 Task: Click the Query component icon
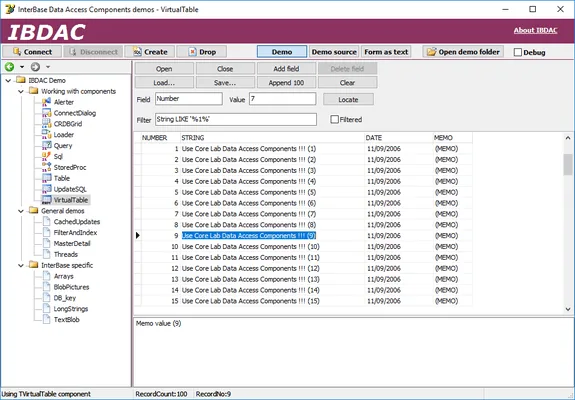pos(47,146)
